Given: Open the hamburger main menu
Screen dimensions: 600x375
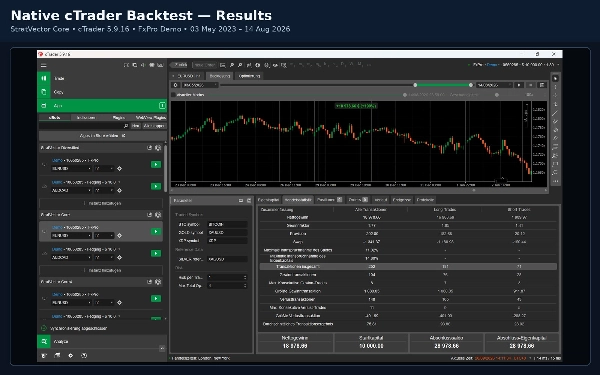Looking at the screenshot, I should point(44,65).
